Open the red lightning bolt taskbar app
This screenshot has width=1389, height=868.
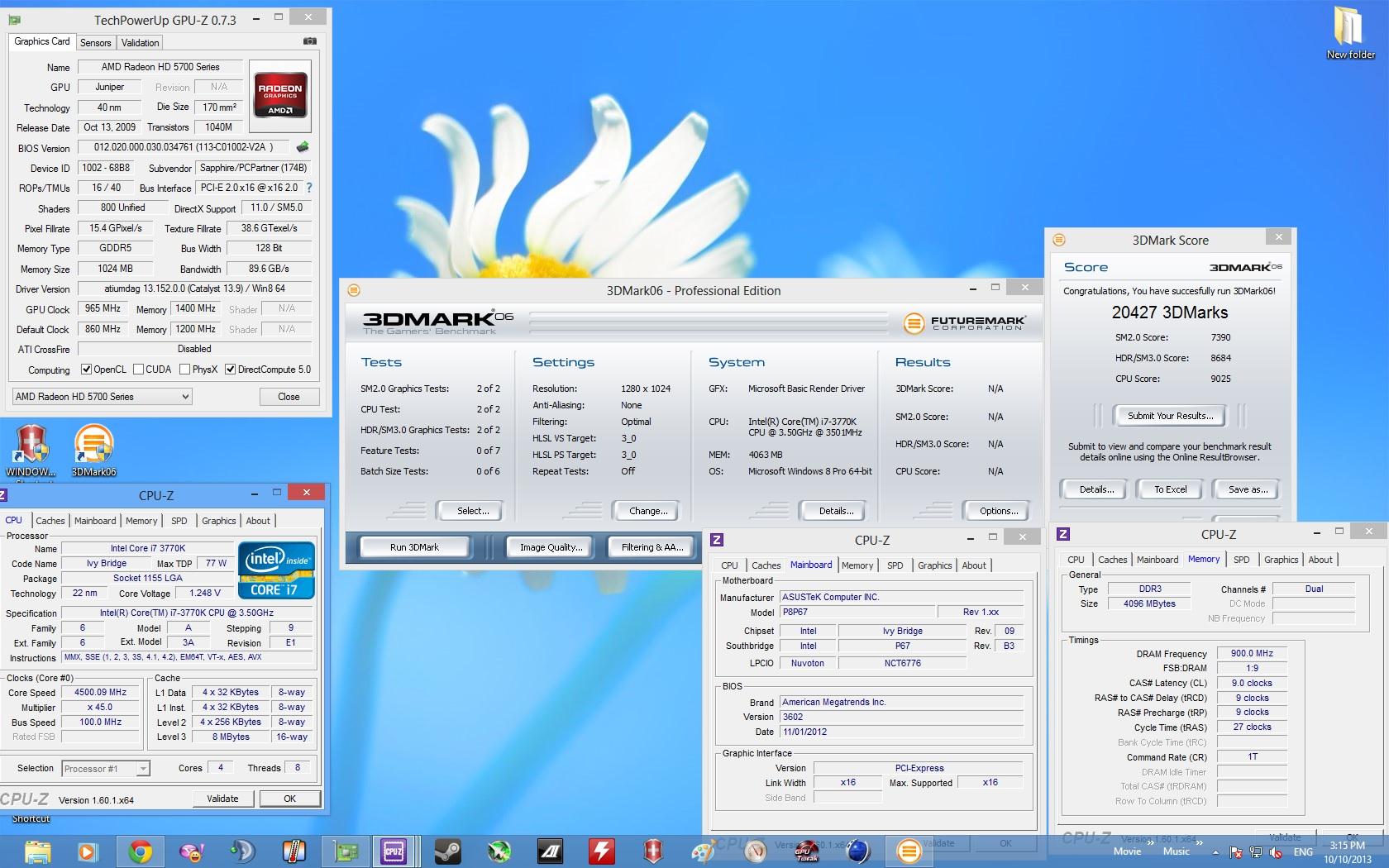pos(601,851)
